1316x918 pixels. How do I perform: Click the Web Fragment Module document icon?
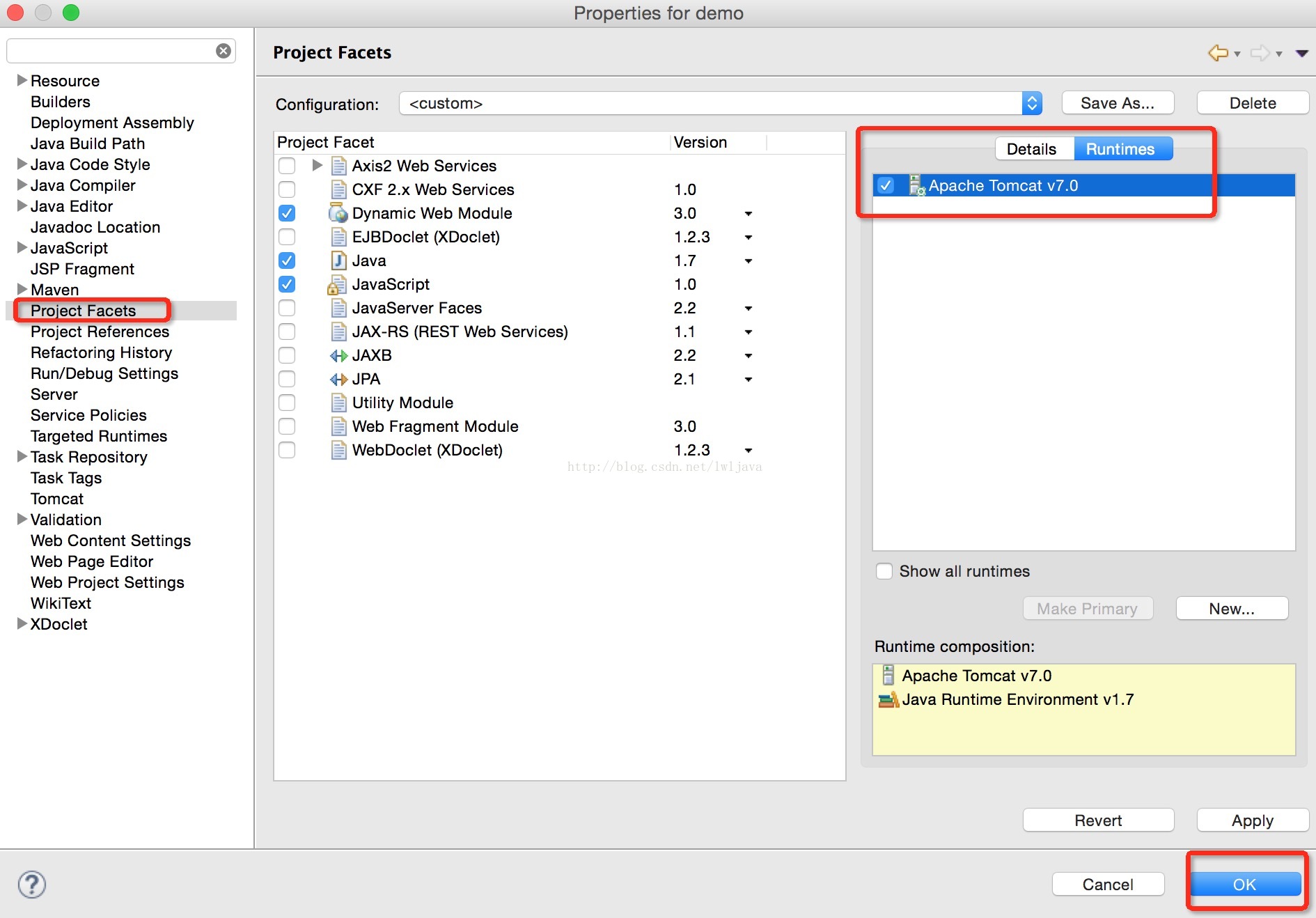point(338,426)
